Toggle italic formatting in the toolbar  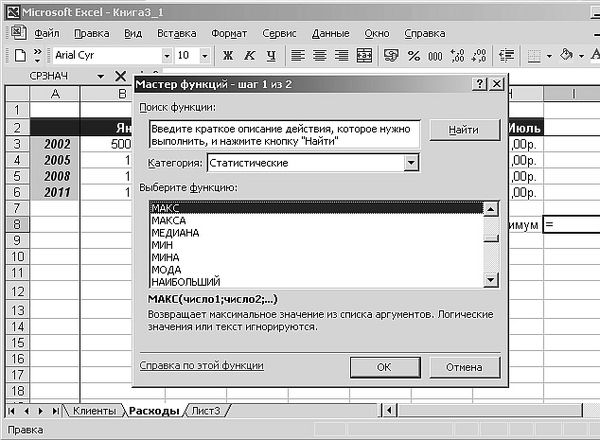249,55
